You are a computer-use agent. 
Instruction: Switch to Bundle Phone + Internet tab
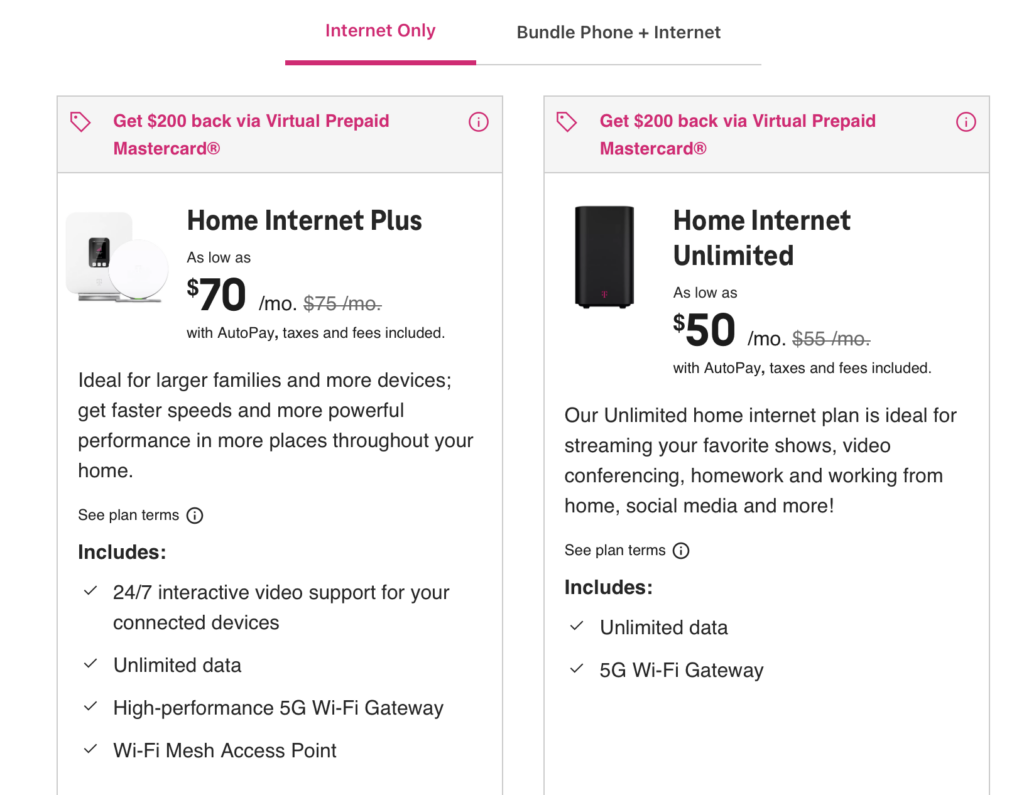pyautogui.click(x=618, y=32)
